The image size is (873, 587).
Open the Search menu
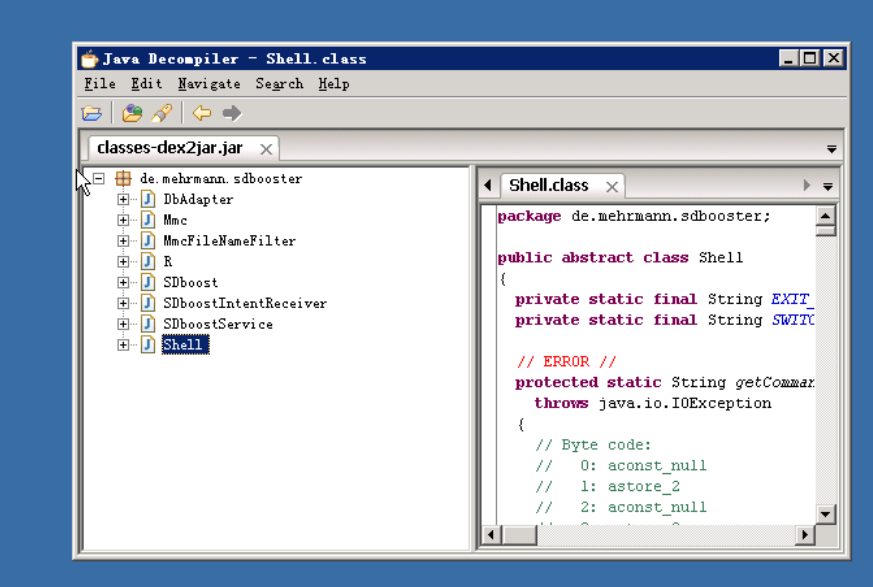point(279,84)
